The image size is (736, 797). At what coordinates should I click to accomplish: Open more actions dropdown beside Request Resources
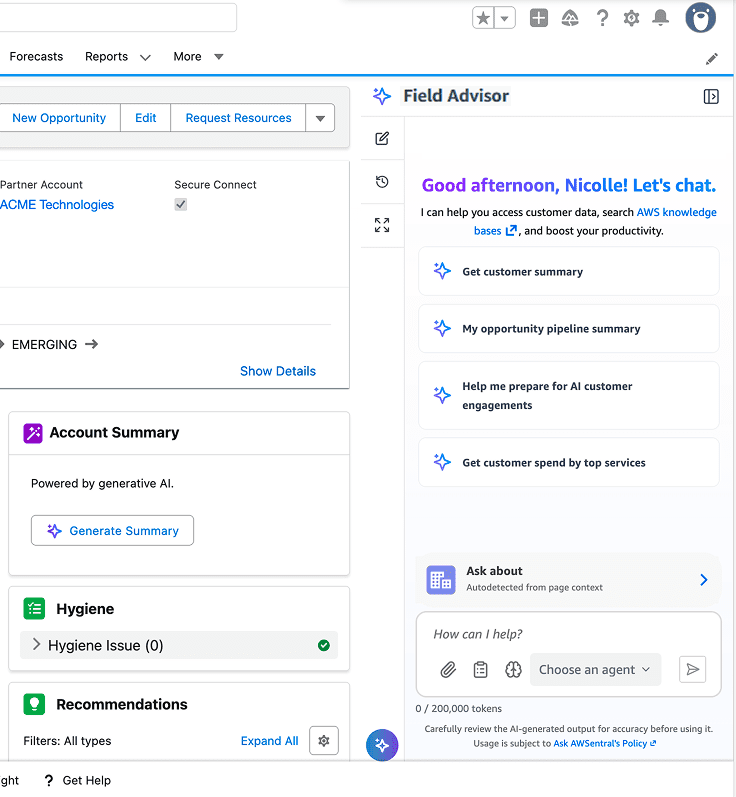[x=320, y=118]
